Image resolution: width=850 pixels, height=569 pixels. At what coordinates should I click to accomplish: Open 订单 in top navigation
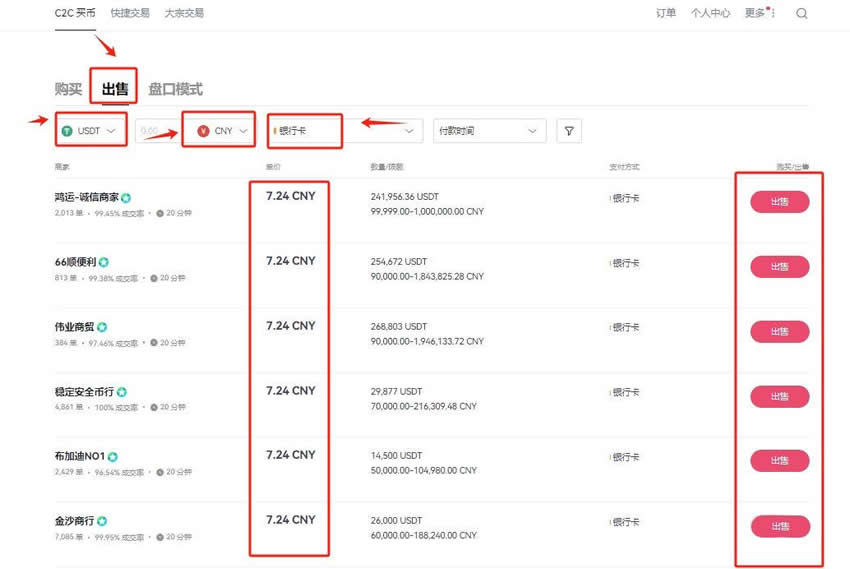[666, 13]
